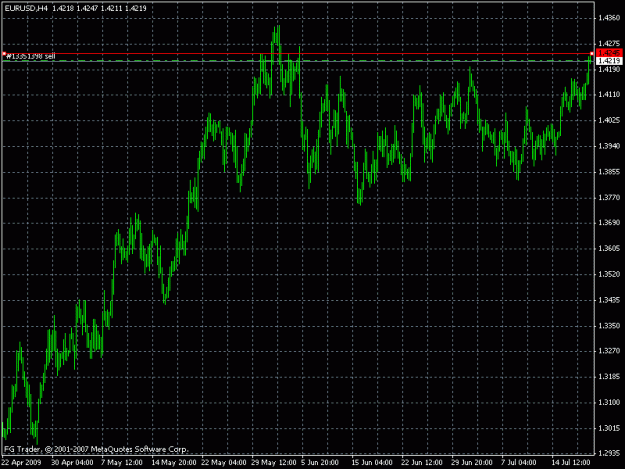625x469 pixels.
Task: Click the 1.3605 price axis label
Action: (x=609, y=249)
